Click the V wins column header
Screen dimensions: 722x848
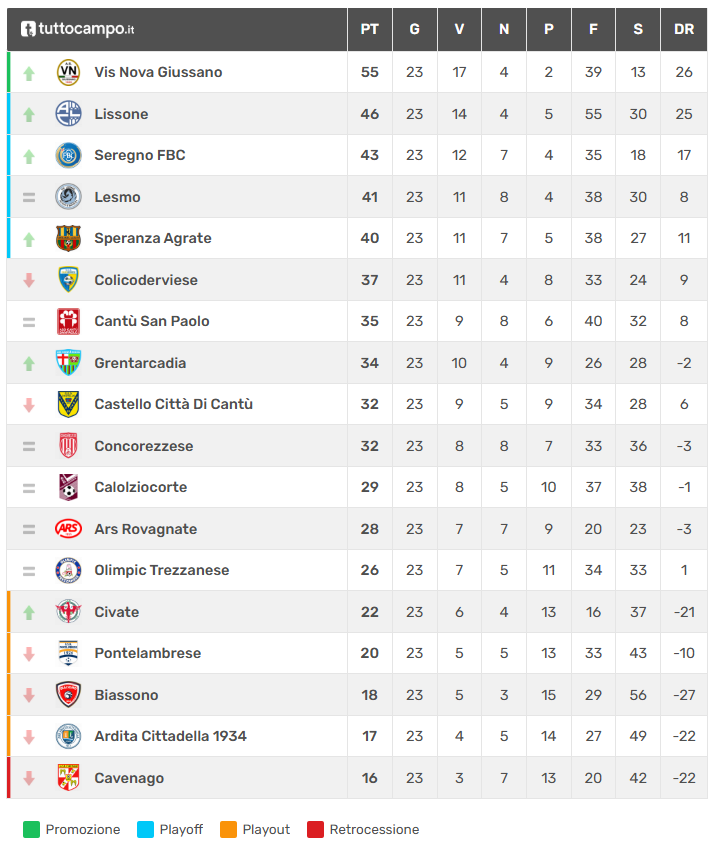pyautogui.click(x=459, y=29)
